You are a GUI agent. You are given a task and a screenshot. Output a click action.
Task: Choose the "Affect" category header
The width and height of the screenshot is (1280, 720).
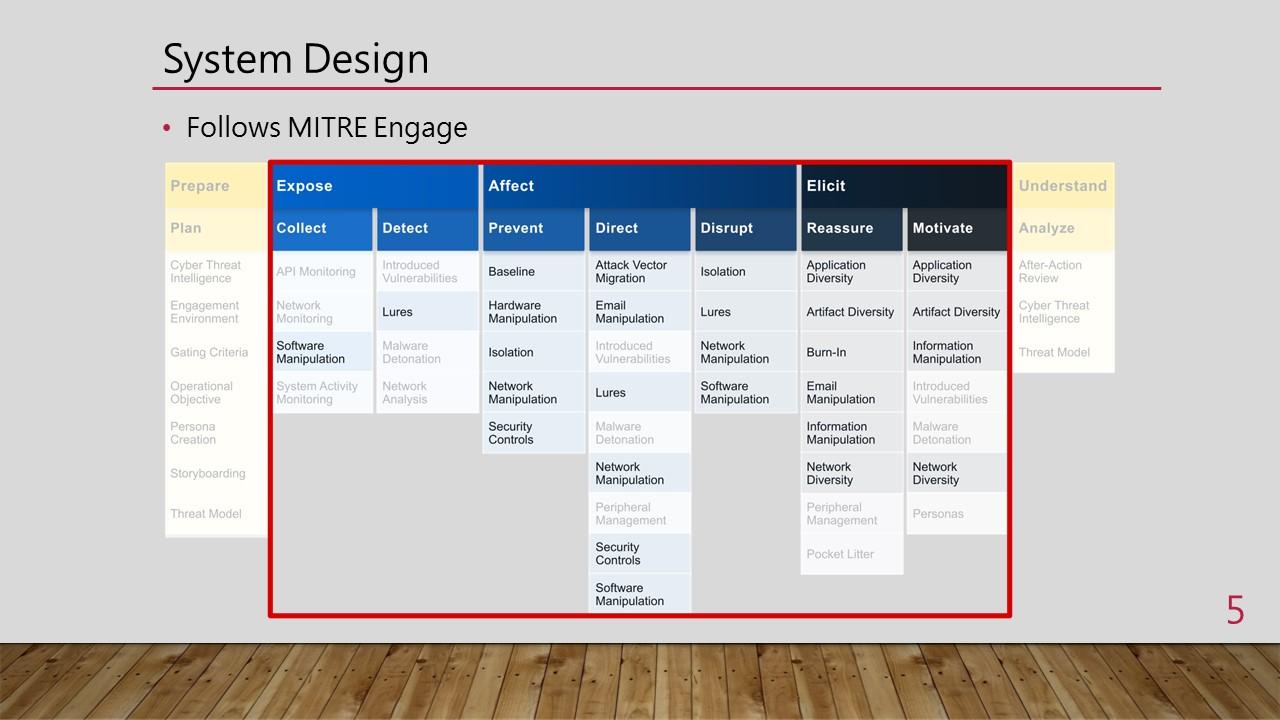click(638, 186)
